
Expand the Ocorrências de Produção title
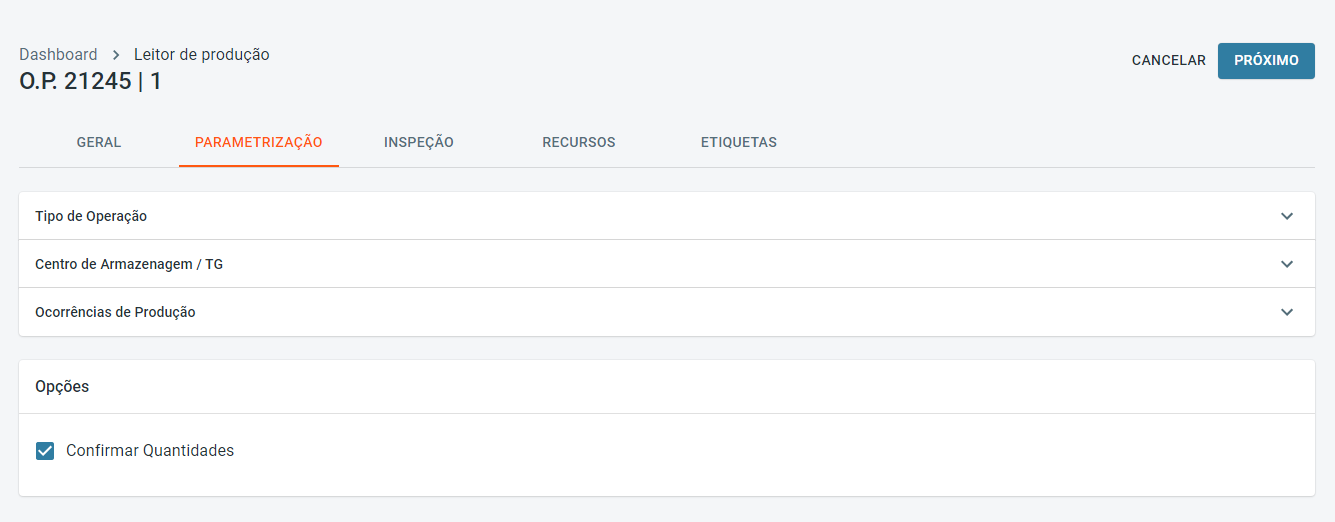115,312
